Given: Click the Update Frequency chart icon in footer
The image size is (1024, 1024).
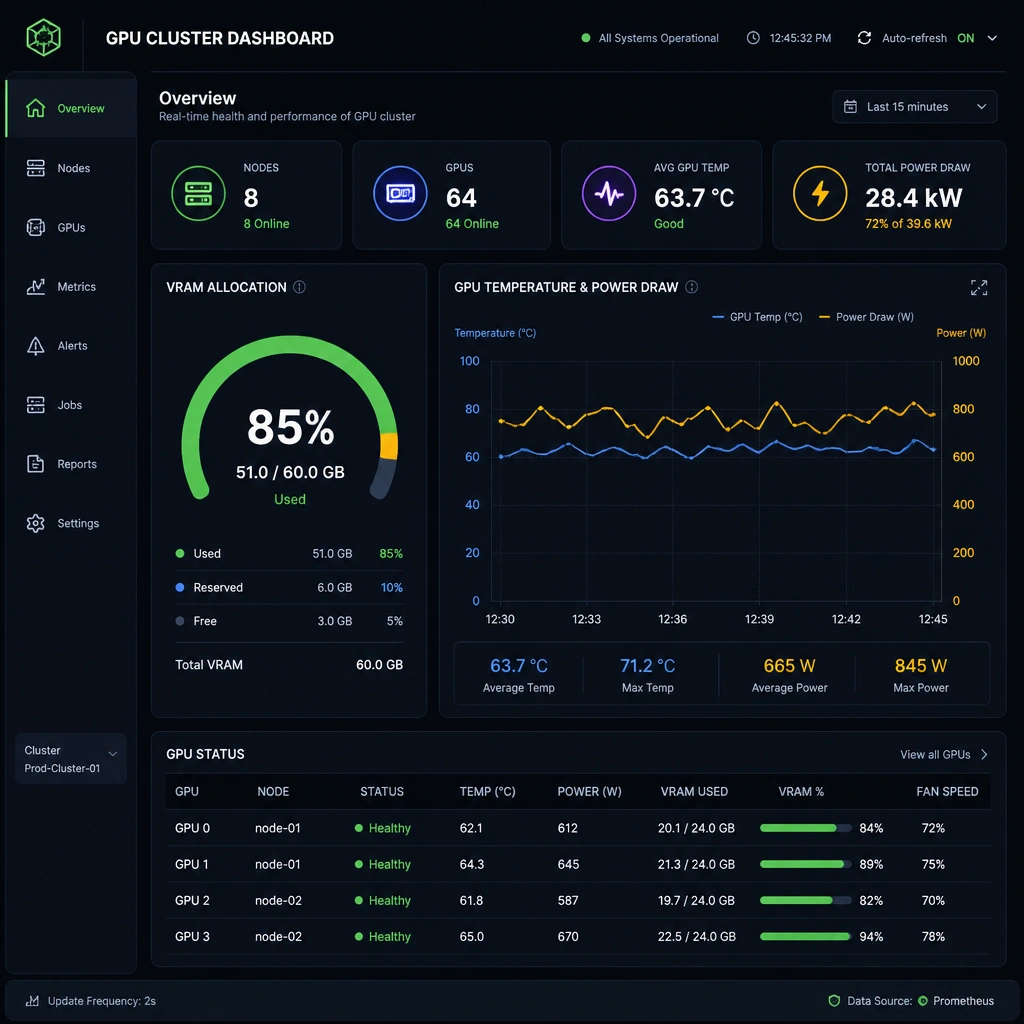Looking at the screenshot, I should coord(32,1000).
